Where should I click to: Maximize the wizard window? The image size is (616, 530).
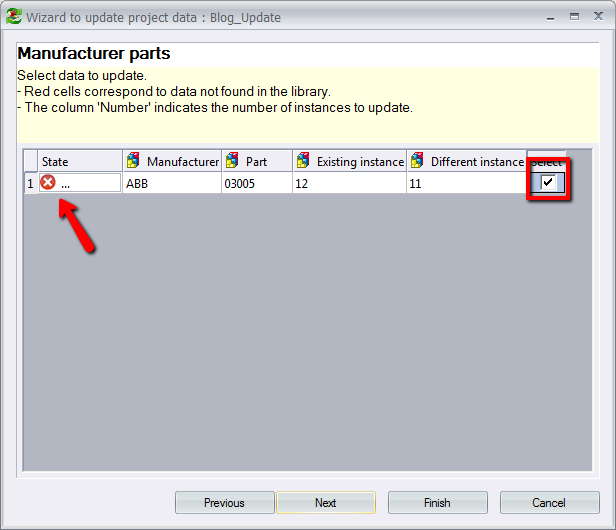[574, 17]
